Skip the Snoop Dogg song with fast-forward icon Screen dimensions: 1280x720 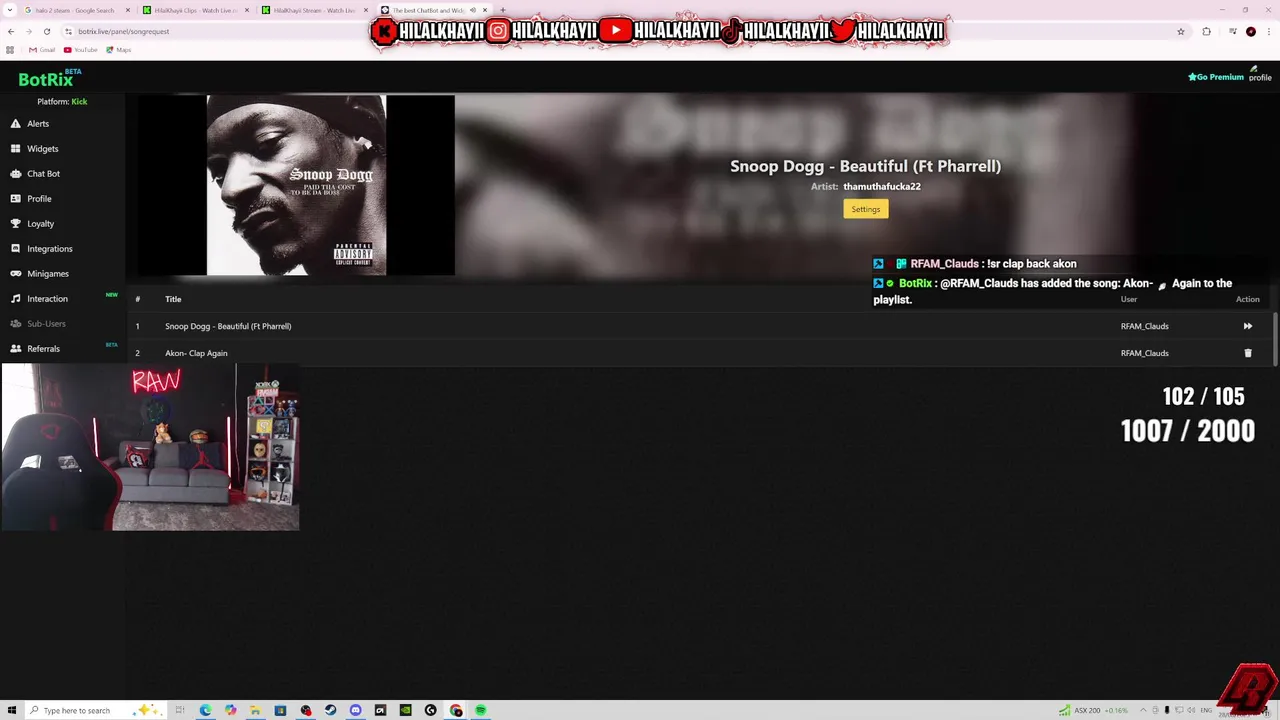[x=1248, y=326]
